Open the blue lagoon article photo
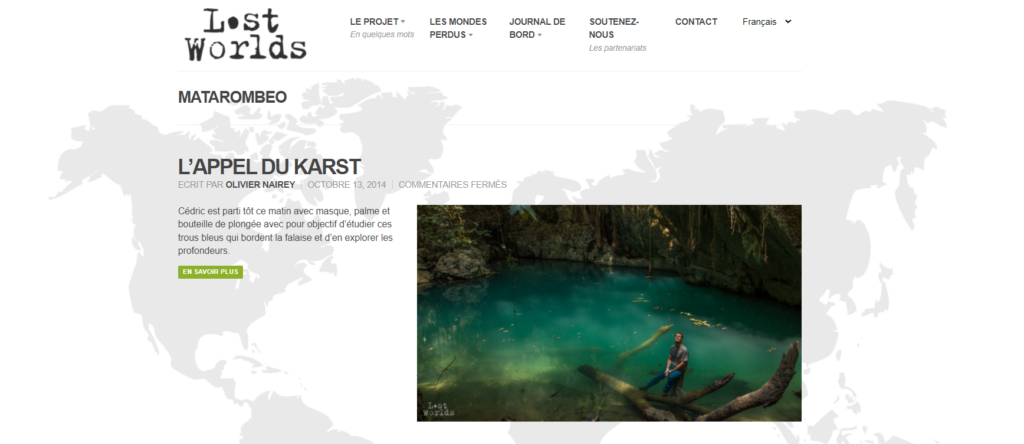Screen dimensions: 1024x444 click(609, 313)
